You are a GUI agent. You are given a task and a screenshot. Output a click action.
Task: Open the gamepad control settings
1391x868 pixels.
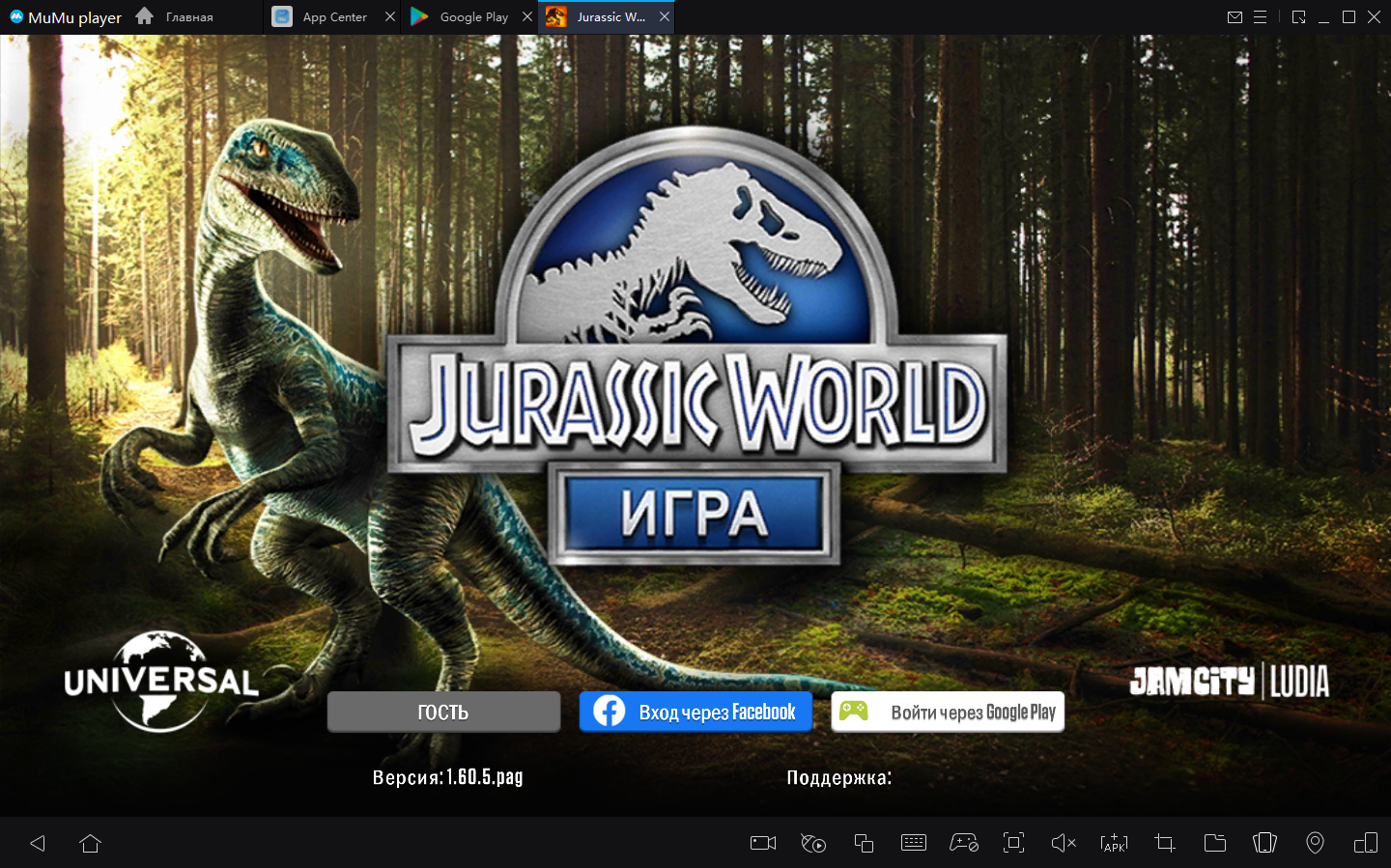(964, 843)
